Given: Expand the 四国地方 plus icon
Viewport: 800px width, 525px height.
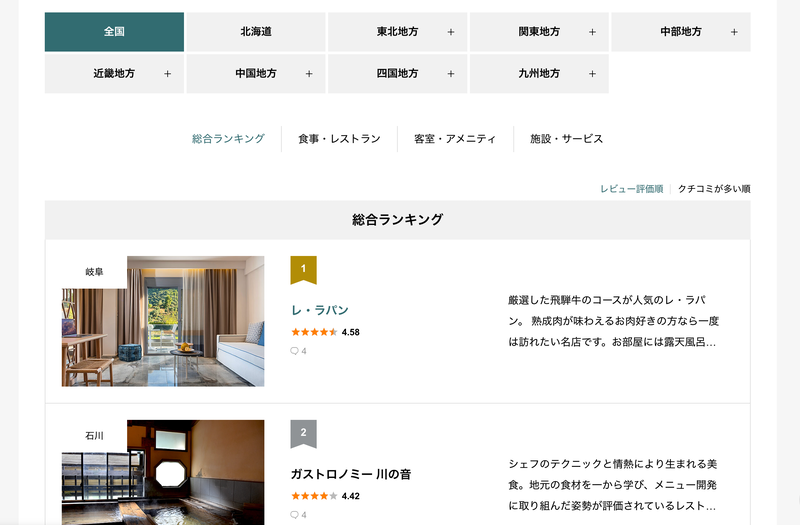Looking at the screenshot, I should pos(451,74).
